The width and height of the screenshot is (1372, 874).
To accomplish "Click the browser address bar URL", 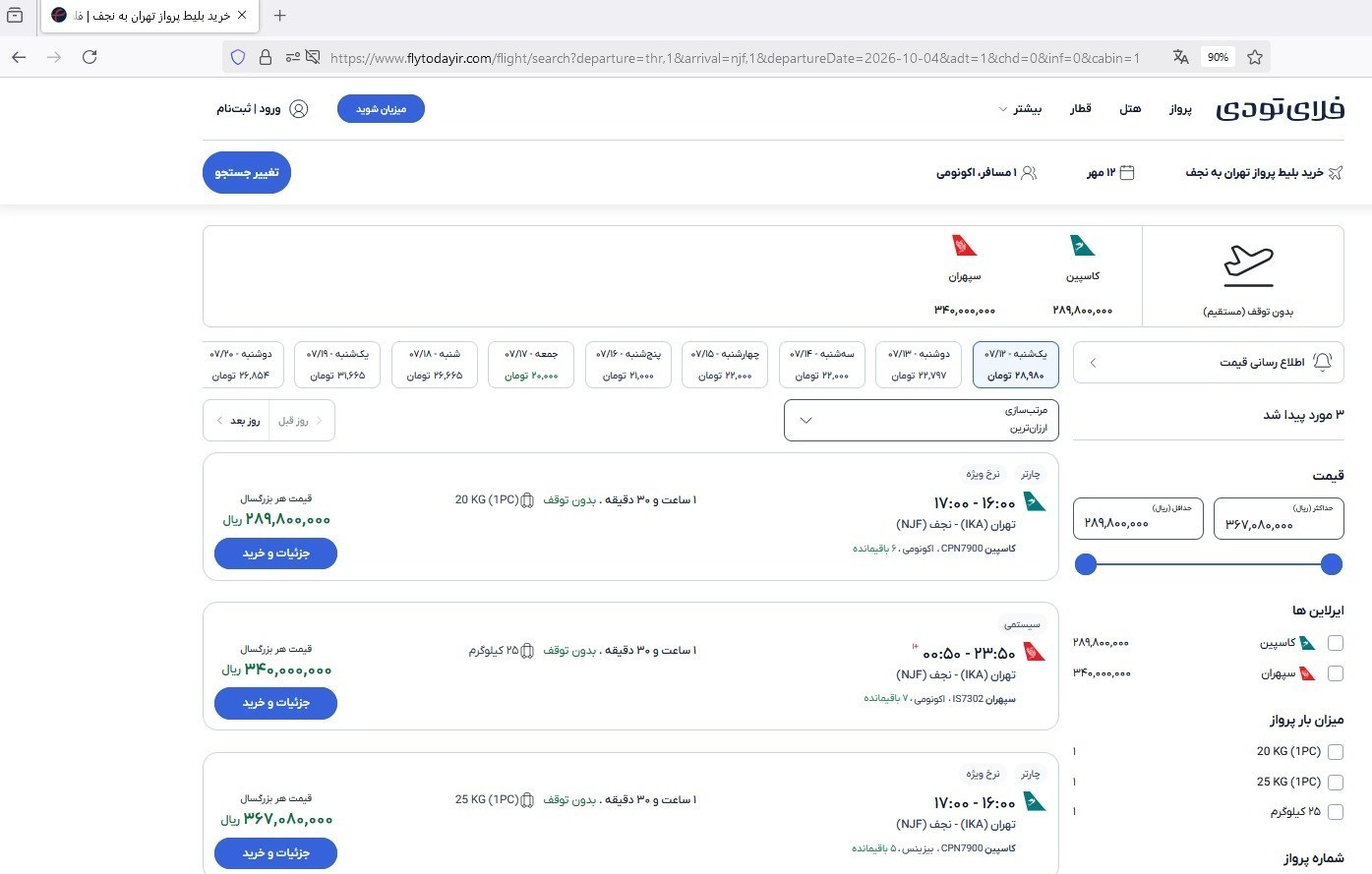I will point(735,58).
